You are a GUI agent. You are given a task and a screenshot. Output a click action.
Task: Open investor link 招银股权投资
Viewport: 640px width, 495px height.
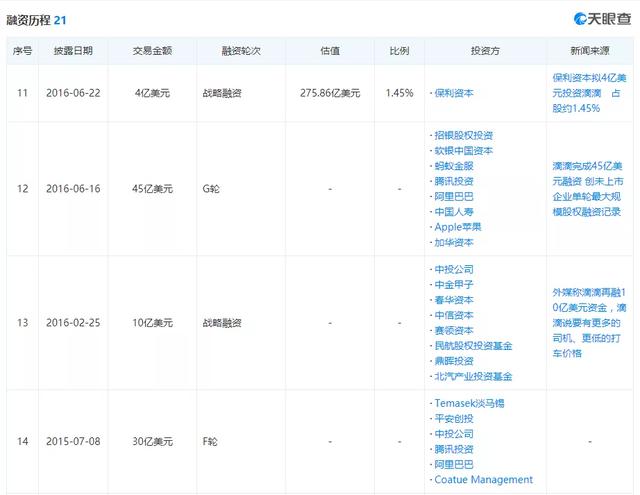click(464, 135)
